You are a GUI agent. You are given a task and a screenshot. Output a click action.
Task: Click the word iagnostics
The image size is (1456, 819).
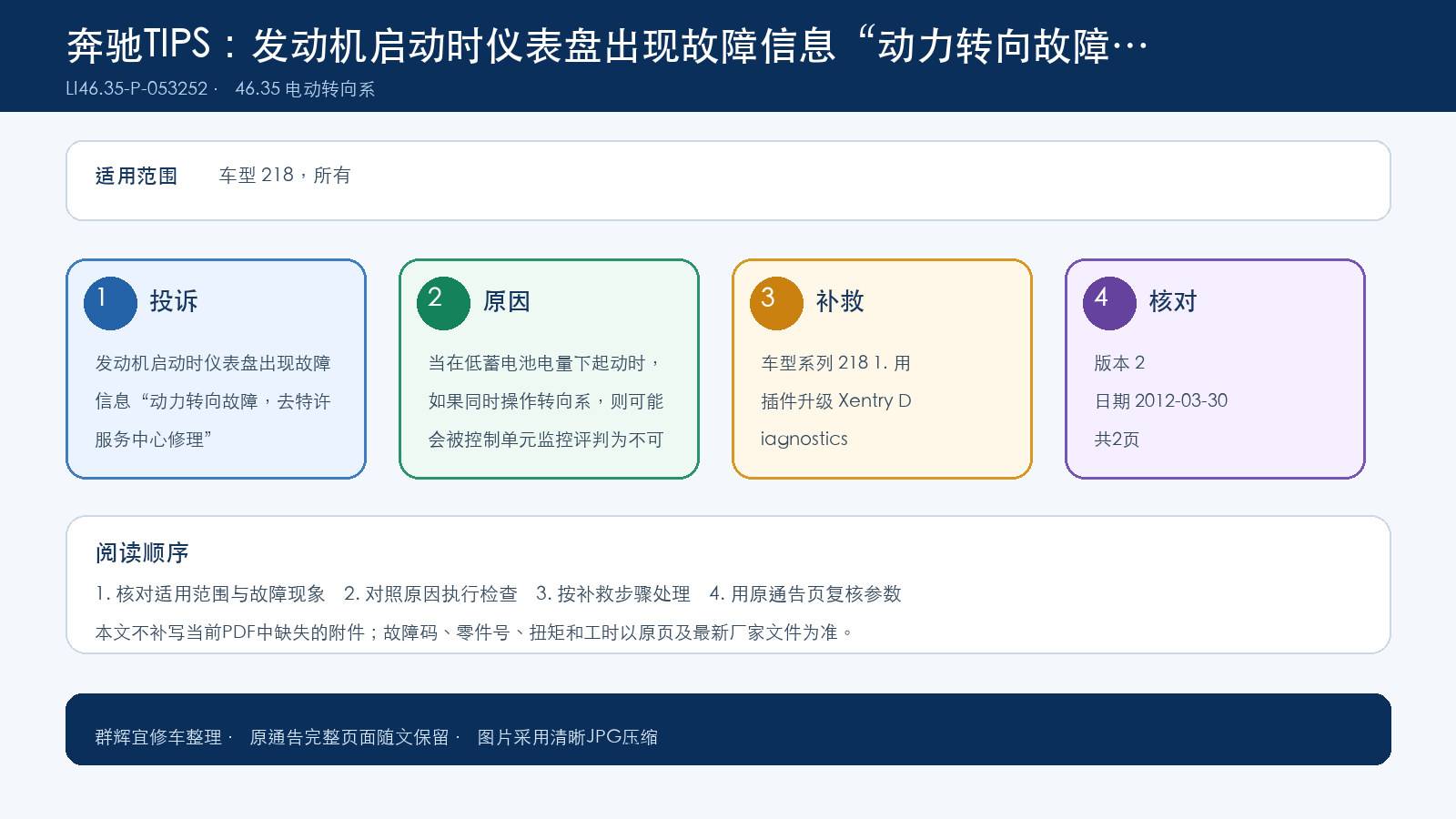pyautogui.click(x=804, y=439)
